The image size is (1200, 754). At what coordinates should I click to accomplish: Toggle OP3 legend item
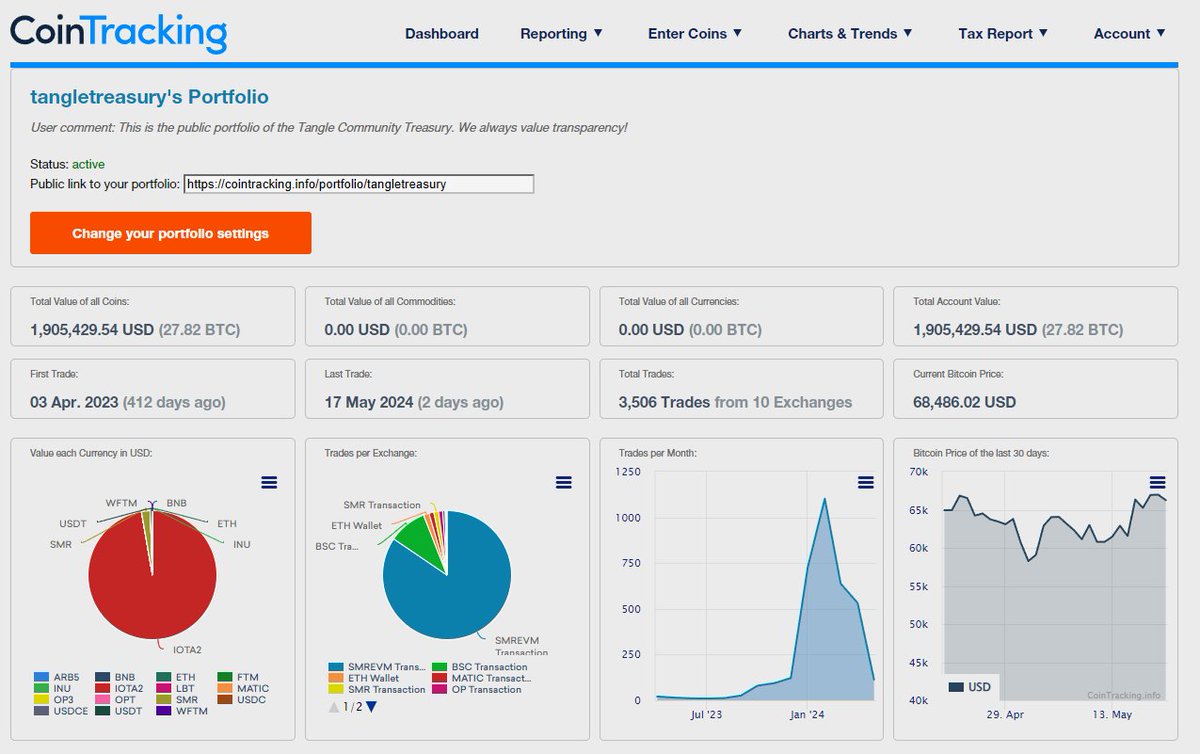[x=55, y=699]
